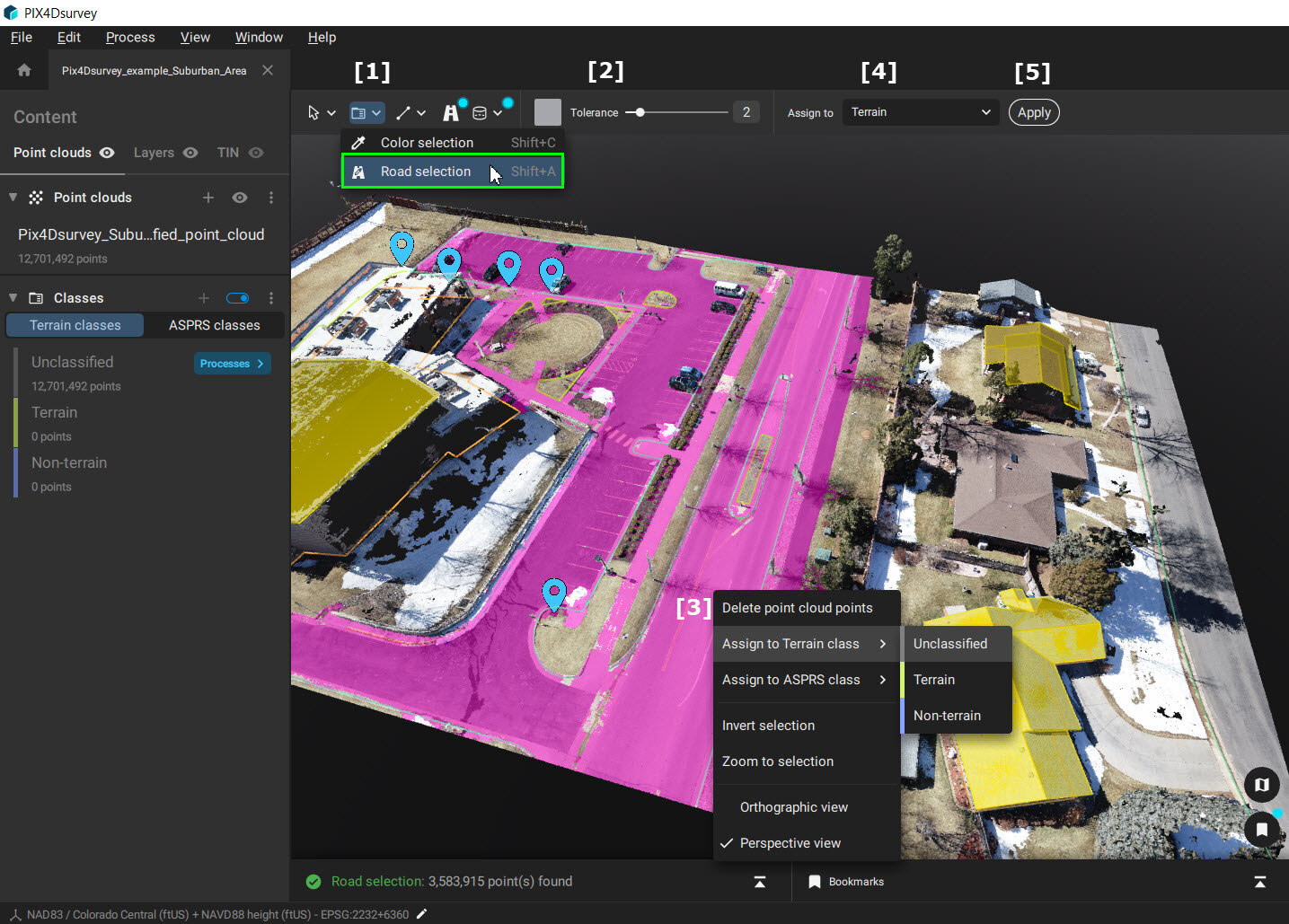1289x924 pixels.
Task: Click the round bookmark icon in viewport
Action: pyautogui.click(x=1261, y=829)
